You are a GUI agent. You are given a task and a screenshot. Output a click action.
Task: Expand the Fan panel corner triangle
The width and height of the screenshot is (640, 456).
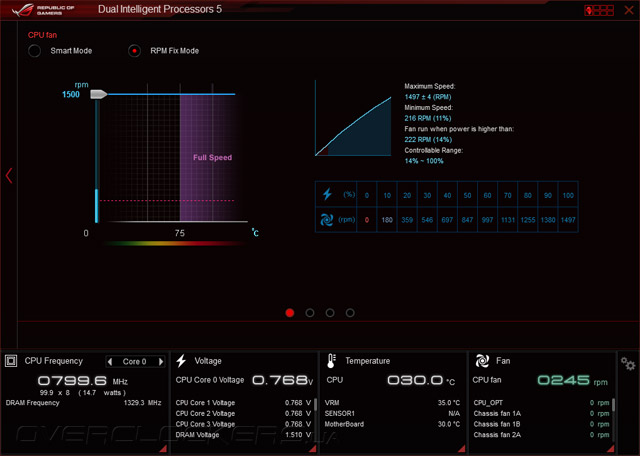pyautogui.click(x=611, y=449)
